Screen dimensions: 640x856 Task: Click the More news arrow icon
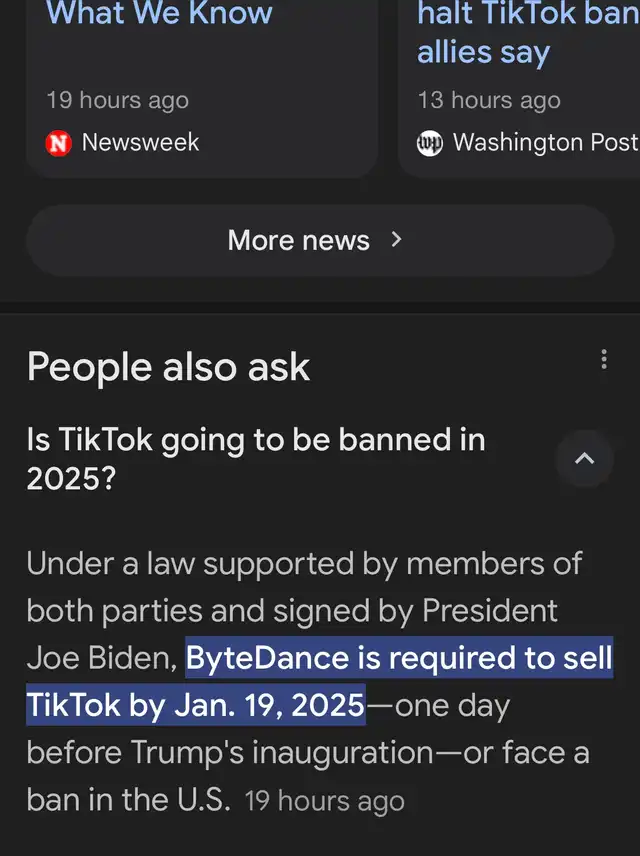(x=396, y=240)
